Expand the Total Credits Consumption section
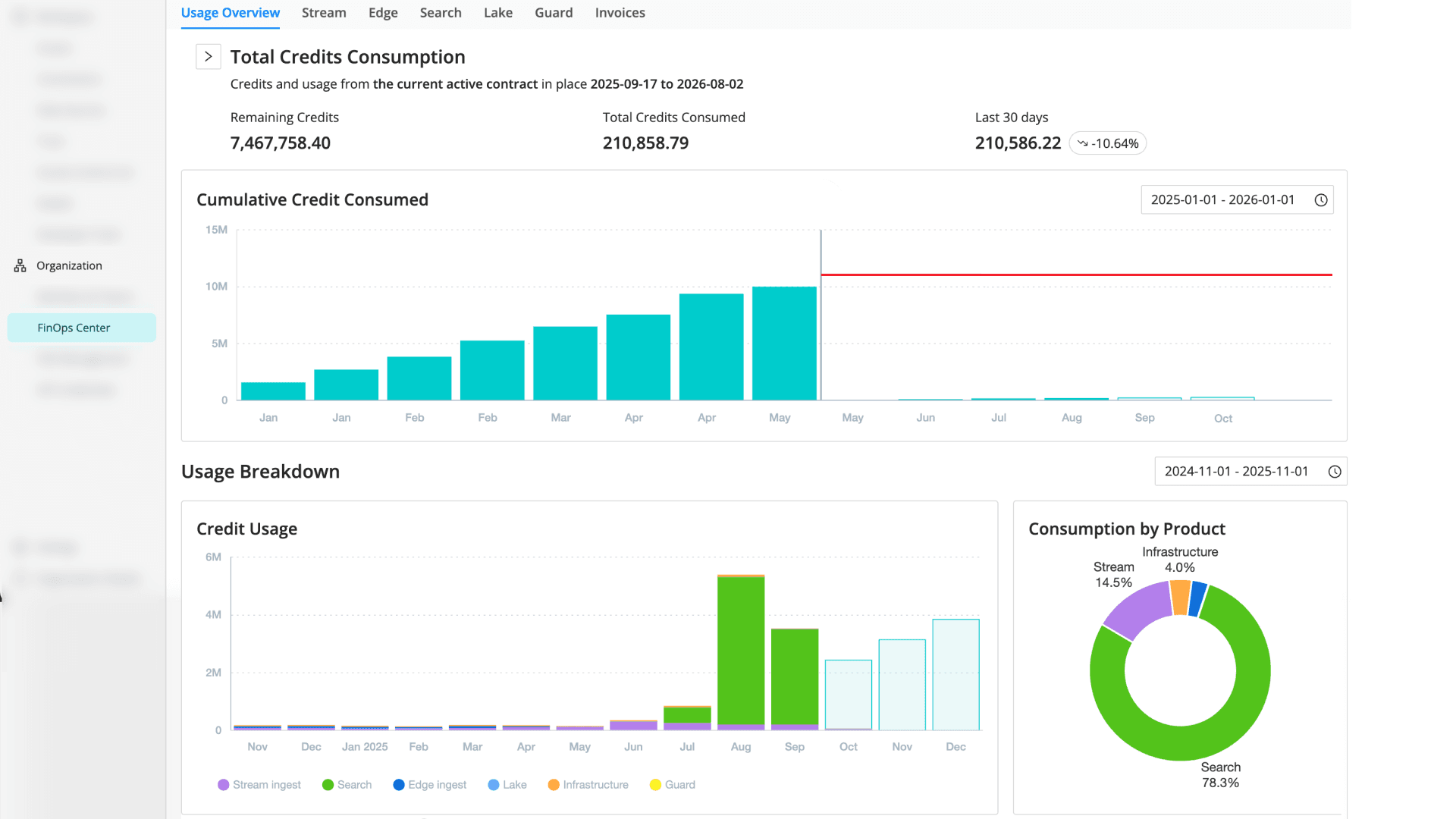The width and height of the screenshot is (1456, 819). click(x=208, y=56)
